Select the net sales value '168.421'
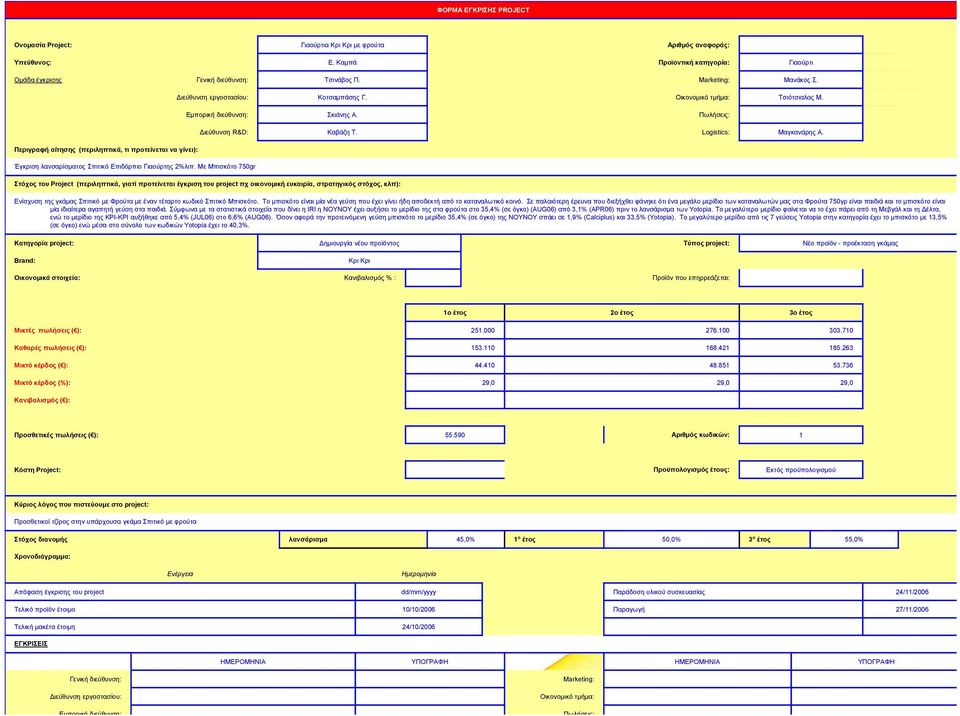 tap(622, 347)
